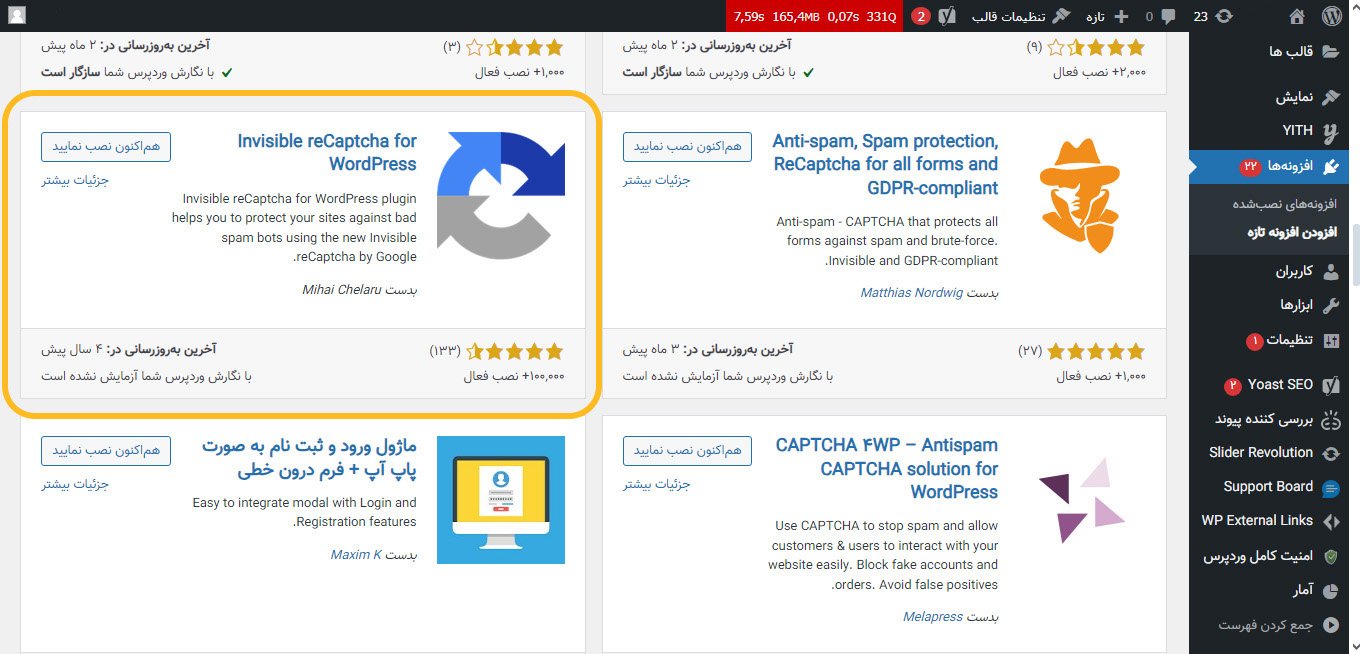Open the 'Invisible reCaptcha for WordPress' title link

327,152
